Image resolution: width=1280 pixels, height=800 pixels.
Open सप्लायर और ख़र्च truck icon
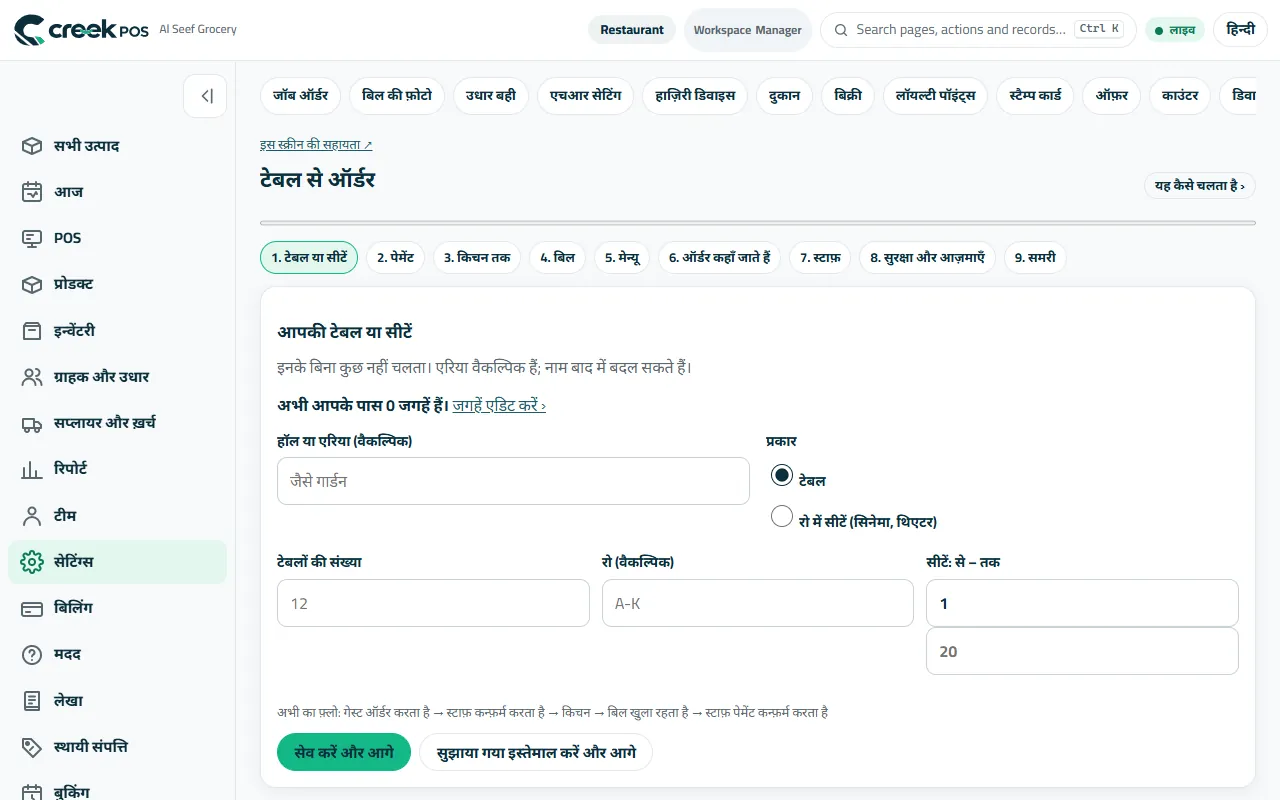(x=32, y=423)
